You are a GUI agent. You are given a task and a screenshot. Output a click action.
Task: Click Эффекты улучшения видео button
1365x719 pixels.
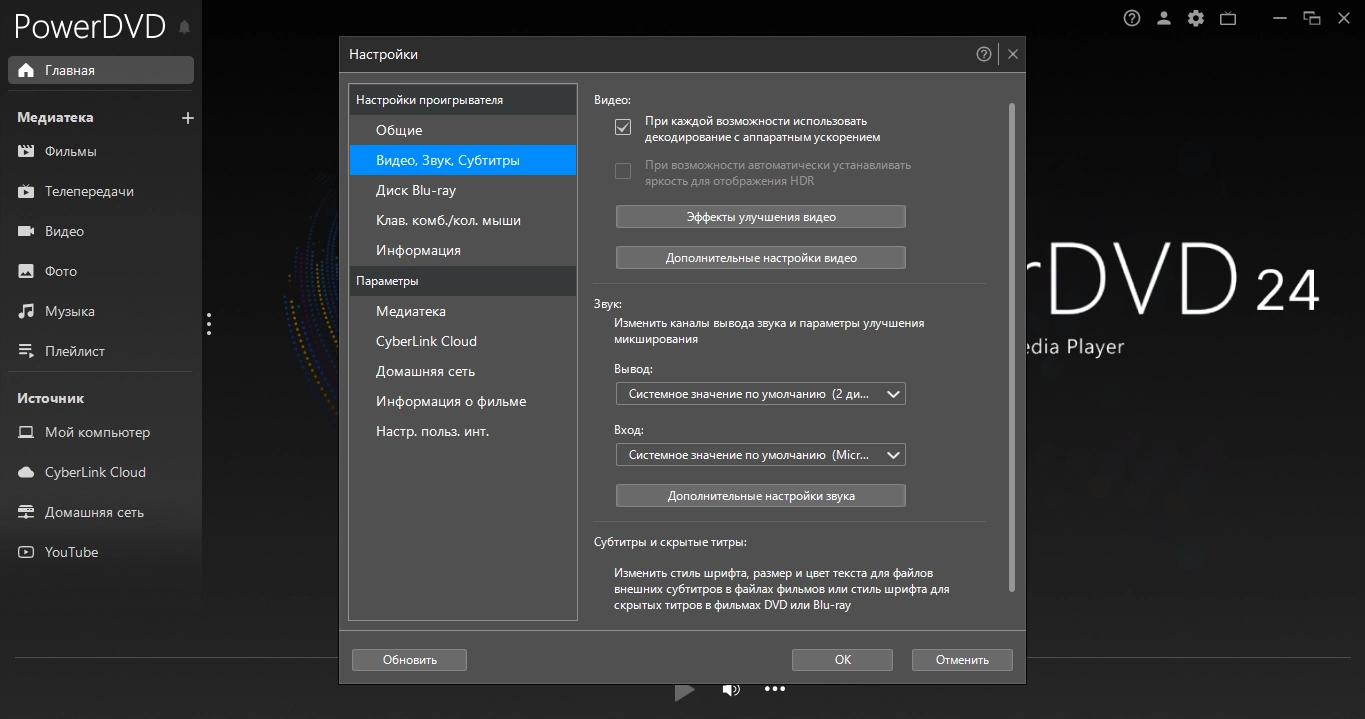pyautogui.click(x=760, y=217)
